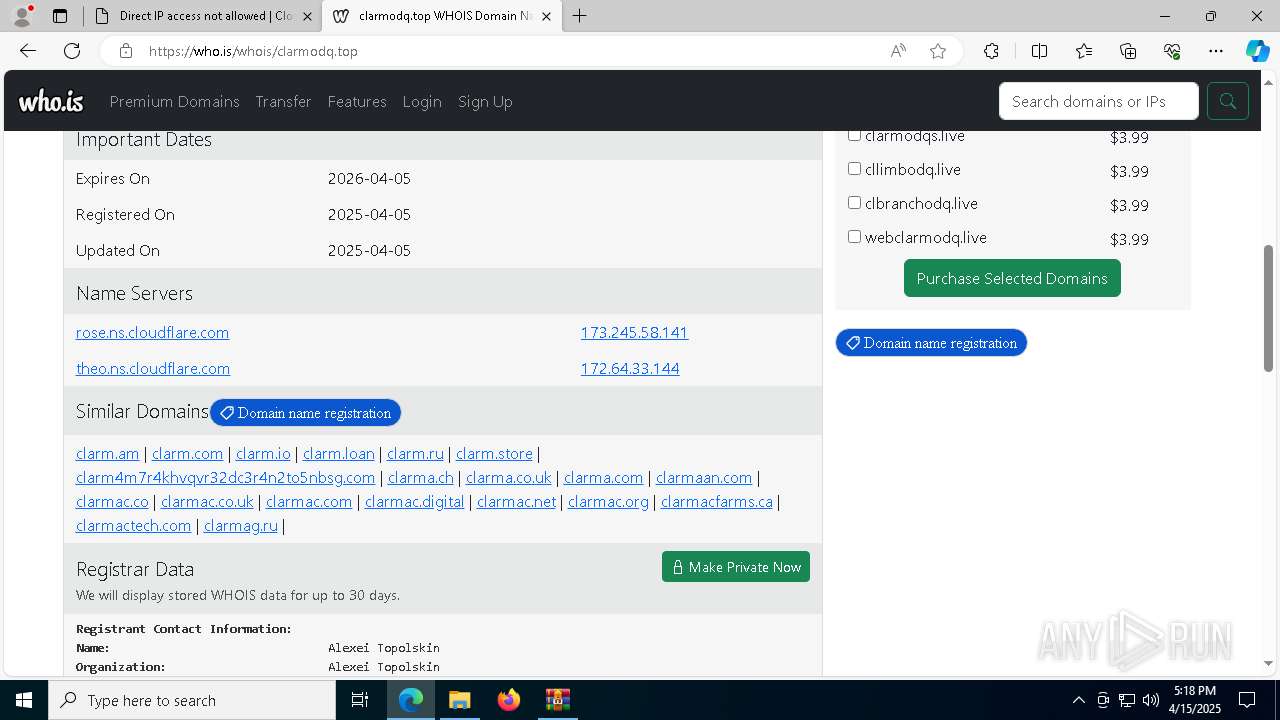Open clarmac.digital link
This screenshot has width=1280, height=720.
pos(414,501)
